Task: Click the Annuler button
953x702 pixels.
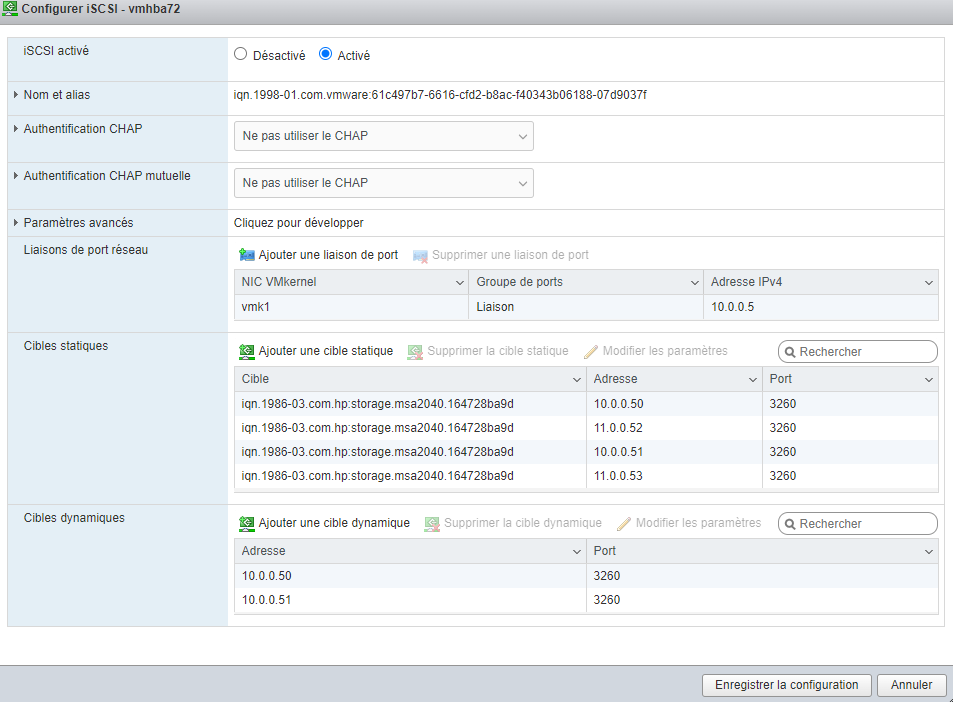Action: point(912,685)
